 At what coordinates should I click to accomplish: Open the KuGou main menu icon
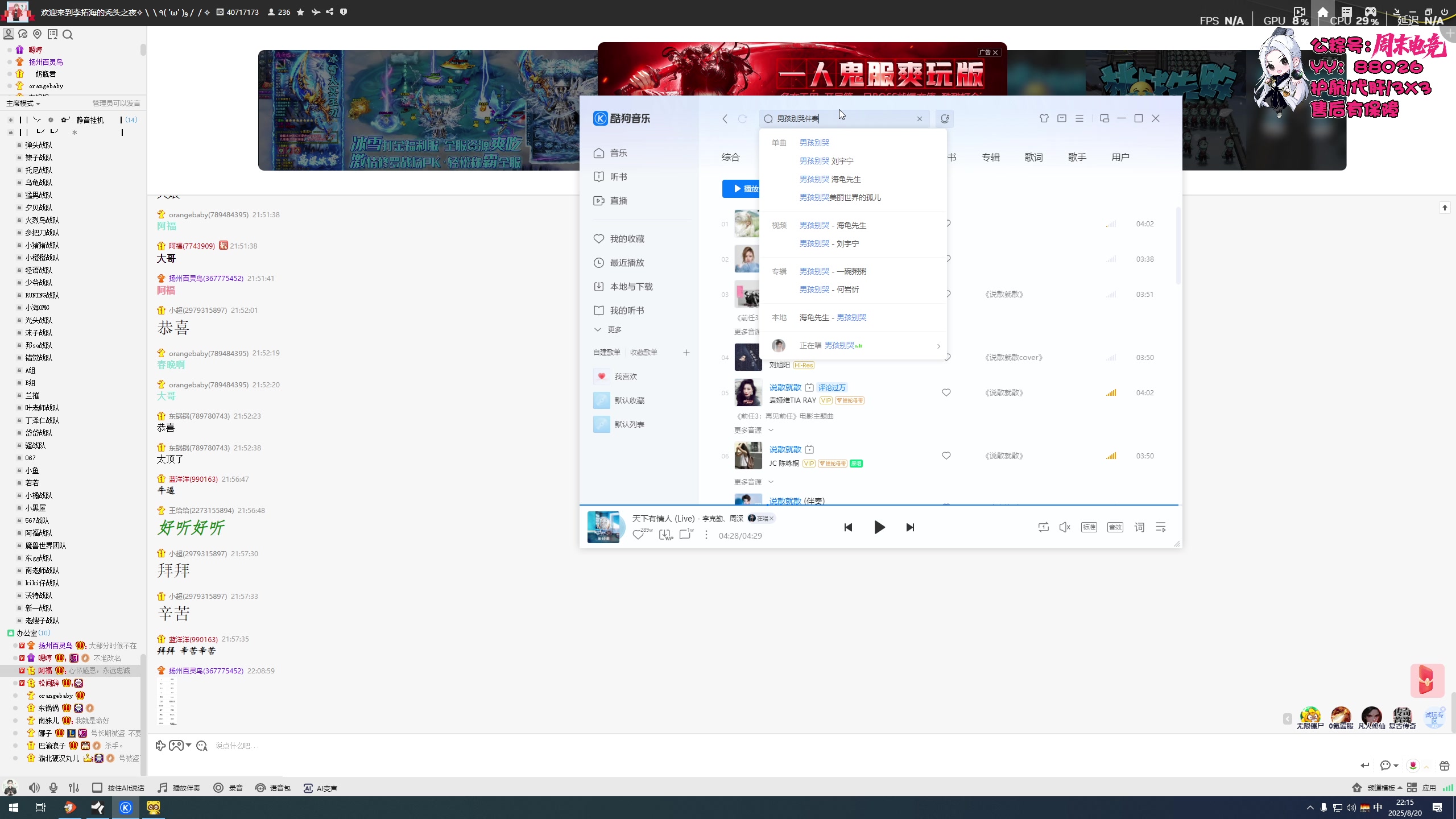pyautogui.click(x=1079, y=118)
